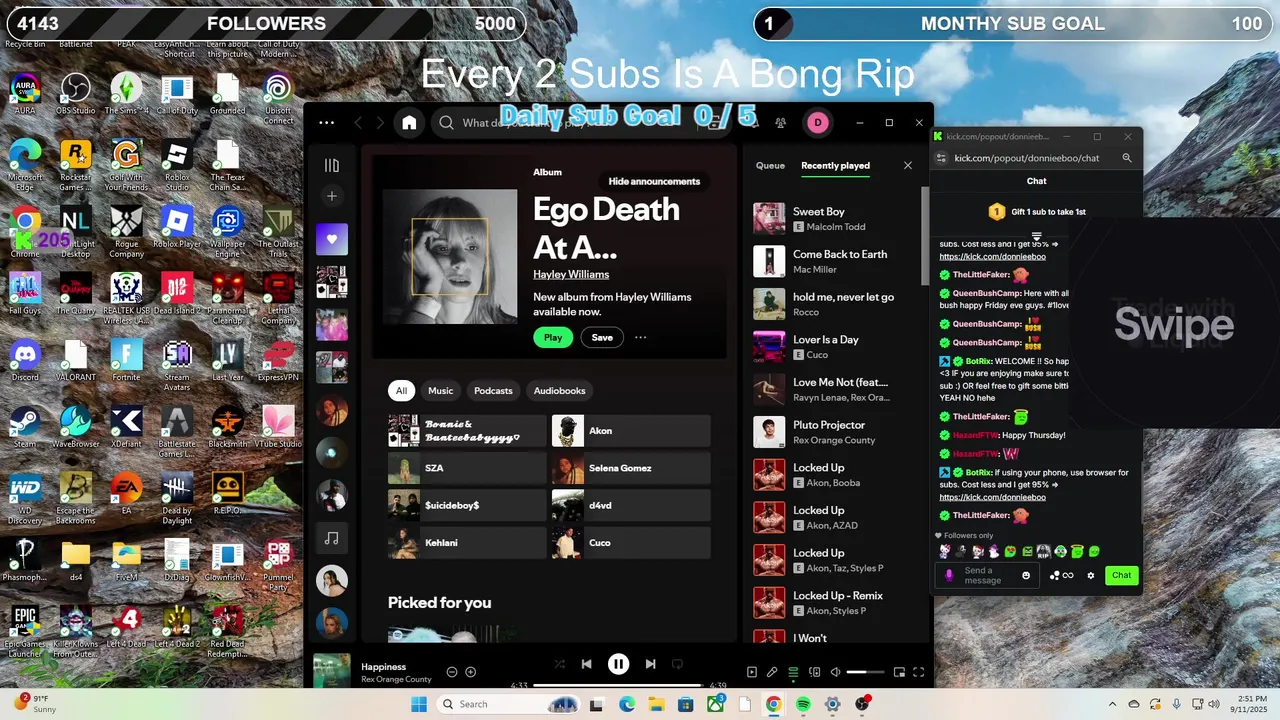
Task: Create new playlist with plus icon
Action: (332, 196)
